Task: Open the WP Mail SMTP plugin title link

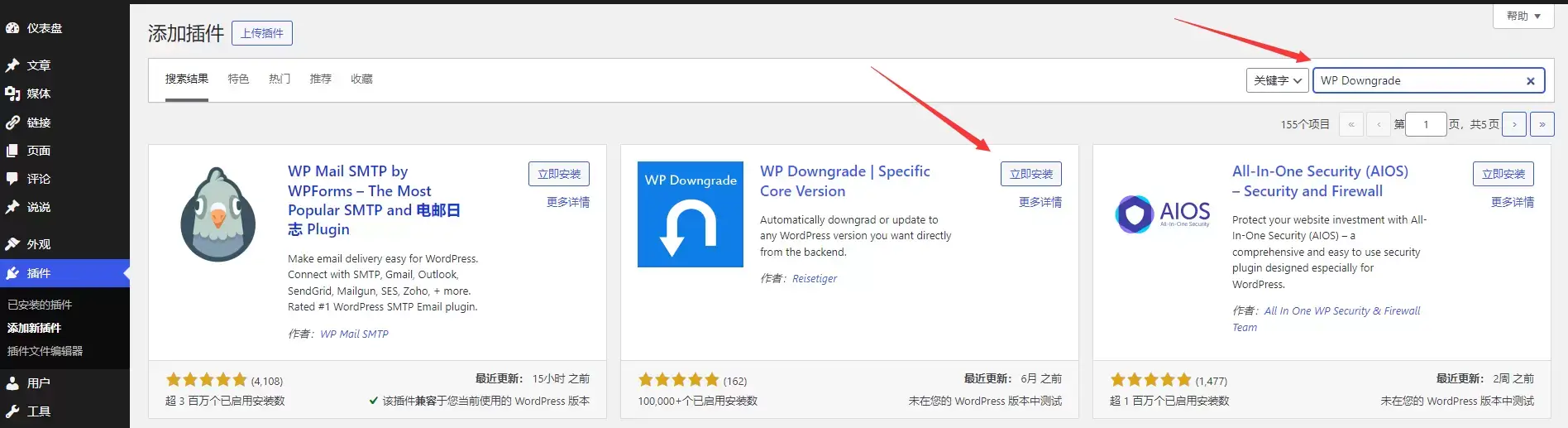Action: click(374, 200)
